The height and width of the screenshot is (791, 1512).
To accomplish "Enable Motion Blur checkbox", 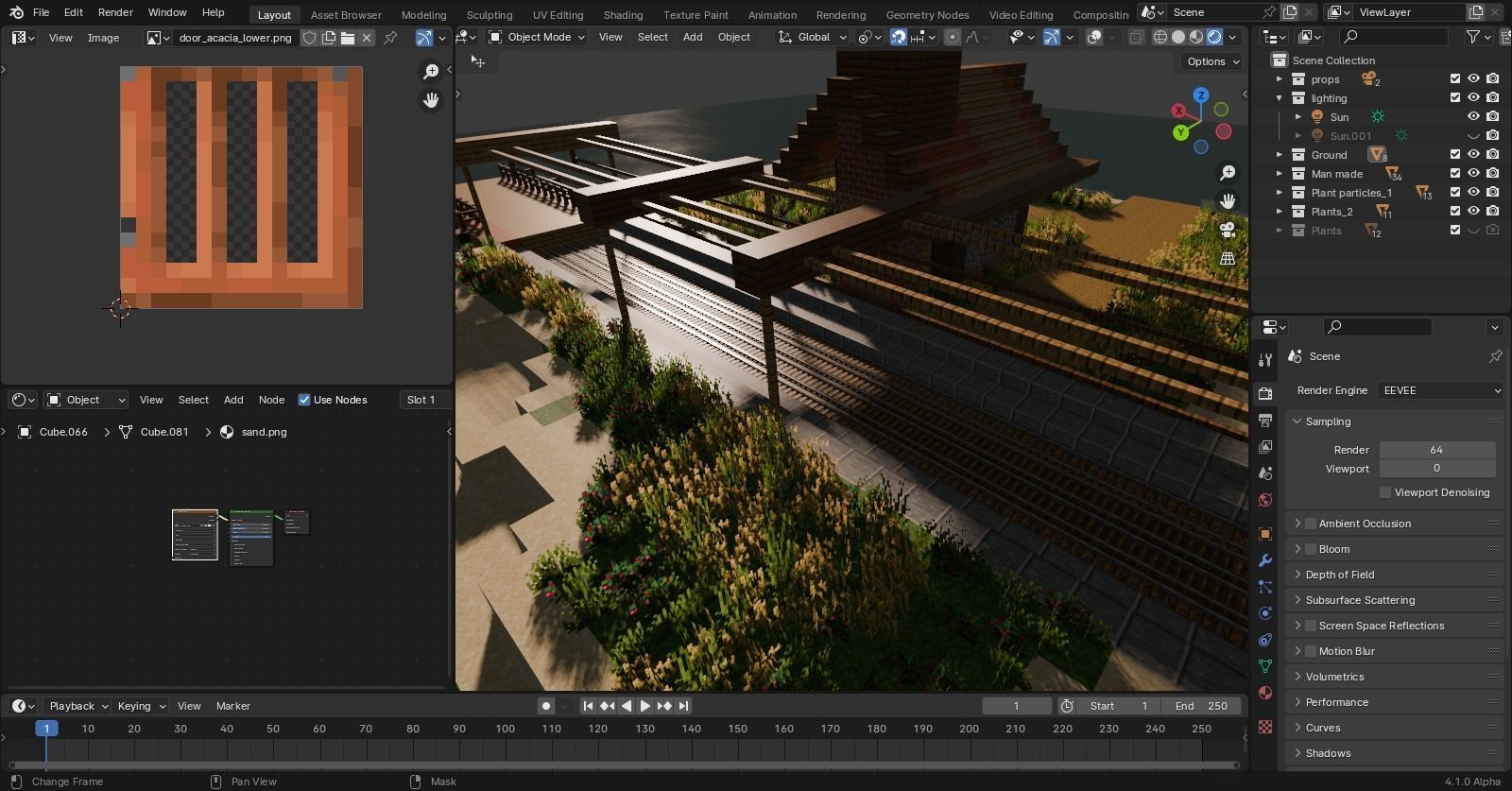I will coord(1311,651).
